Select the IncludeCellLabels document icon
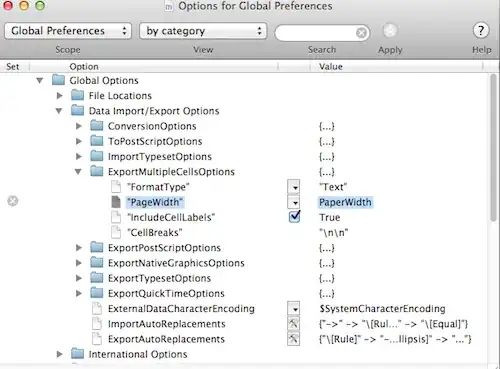Viewport: 500px width, 369px height. (116, 217)
